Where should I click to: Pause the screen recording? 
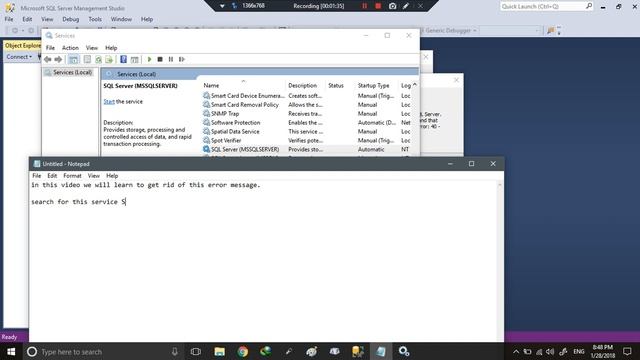tap(364, 6)
